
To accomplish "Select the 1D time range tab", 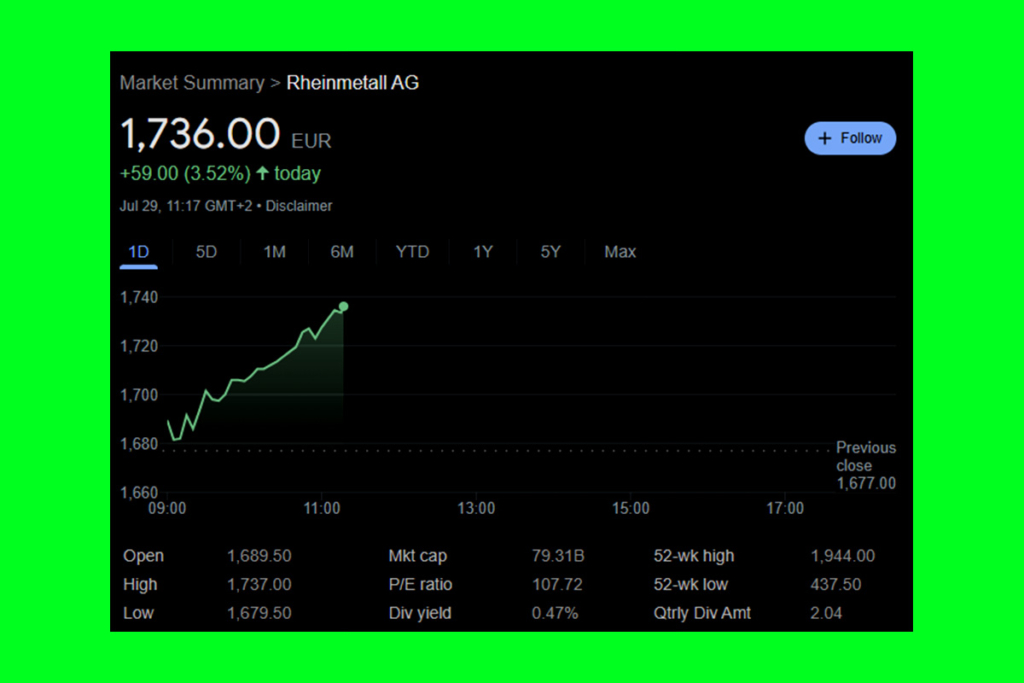I will 139,252.
